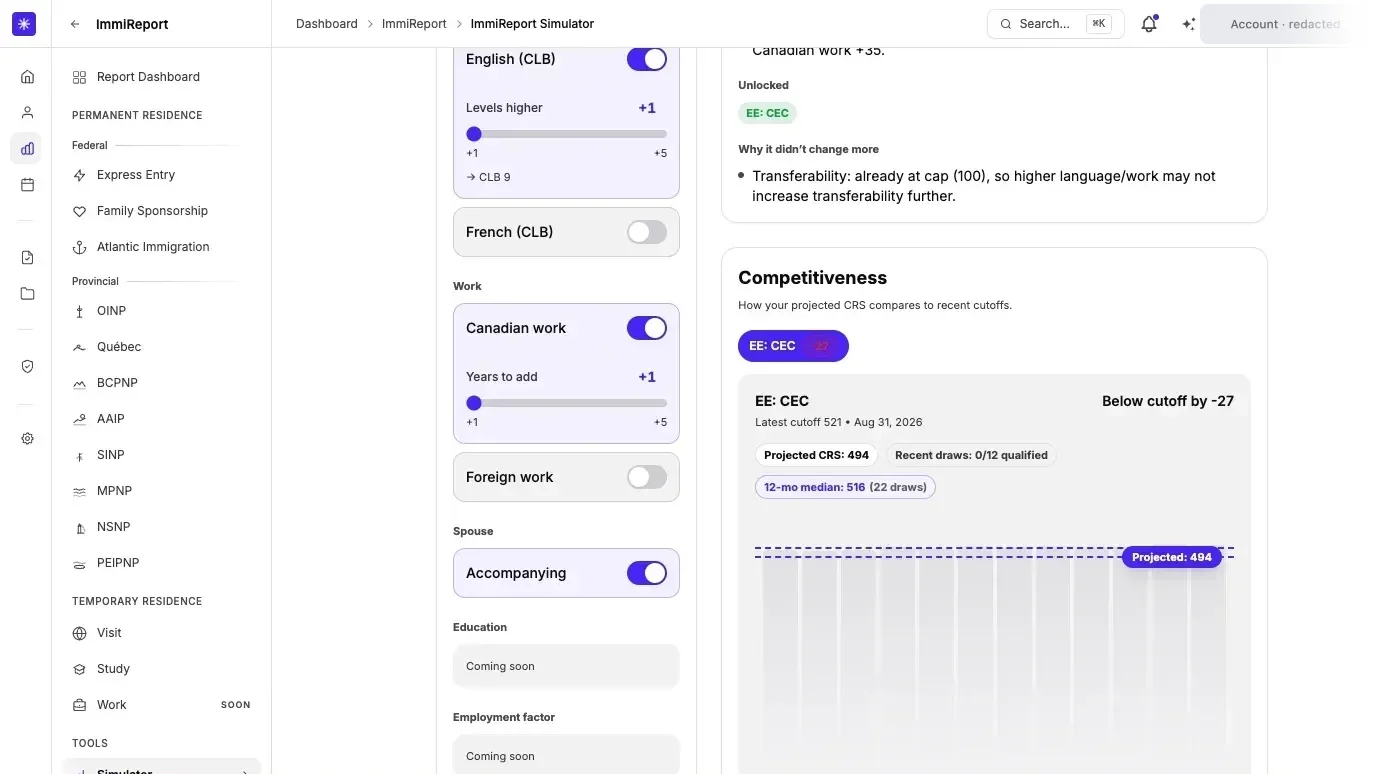This screenshot has height=774, width=1383.
Task: Click the shield icon in left rail
Action: (27, 367)
